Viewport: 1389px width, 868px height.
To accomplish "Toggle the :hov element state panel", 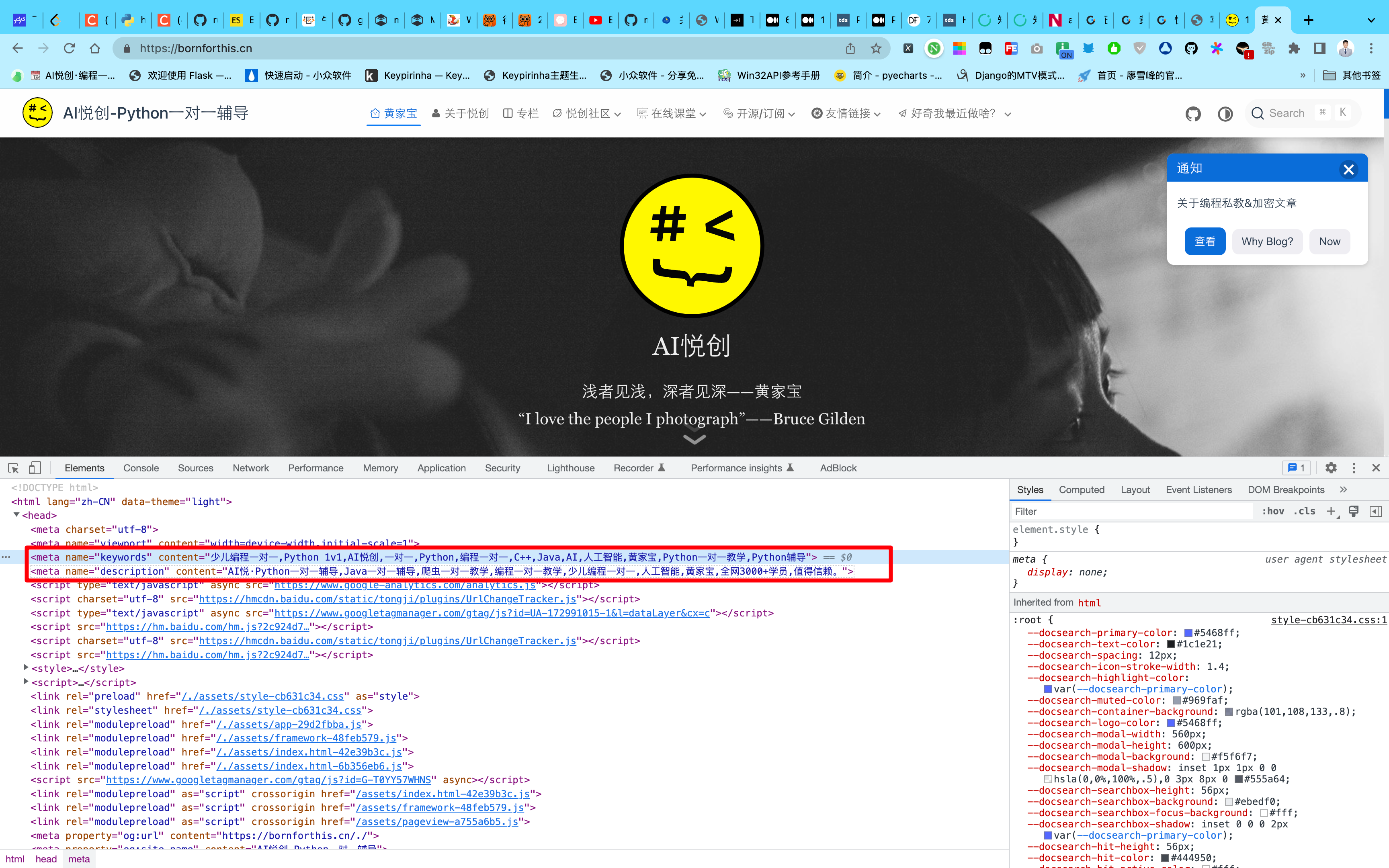I will click(1273, 511).
